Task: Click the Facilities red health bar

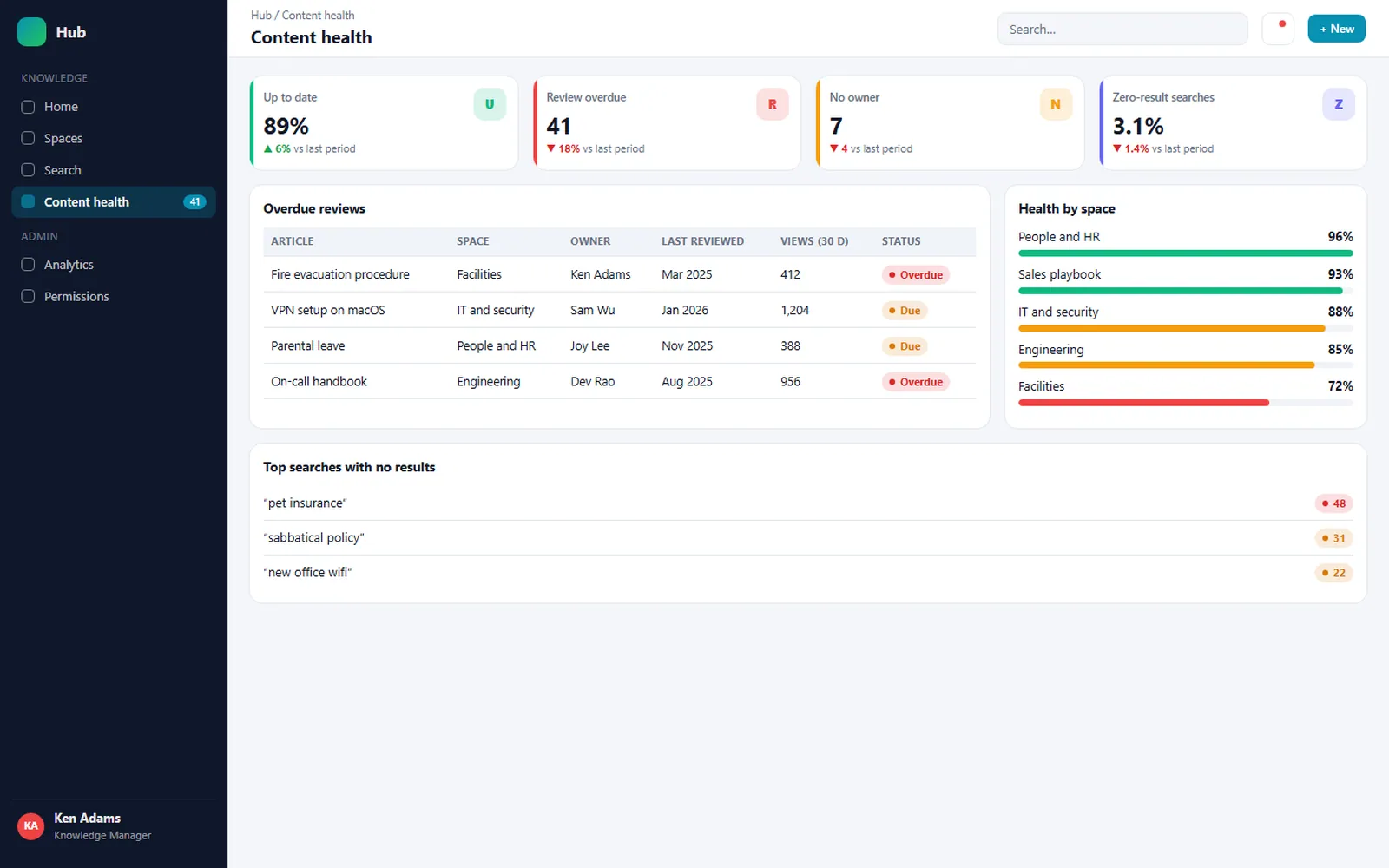Action: (x=1143, y=403)
